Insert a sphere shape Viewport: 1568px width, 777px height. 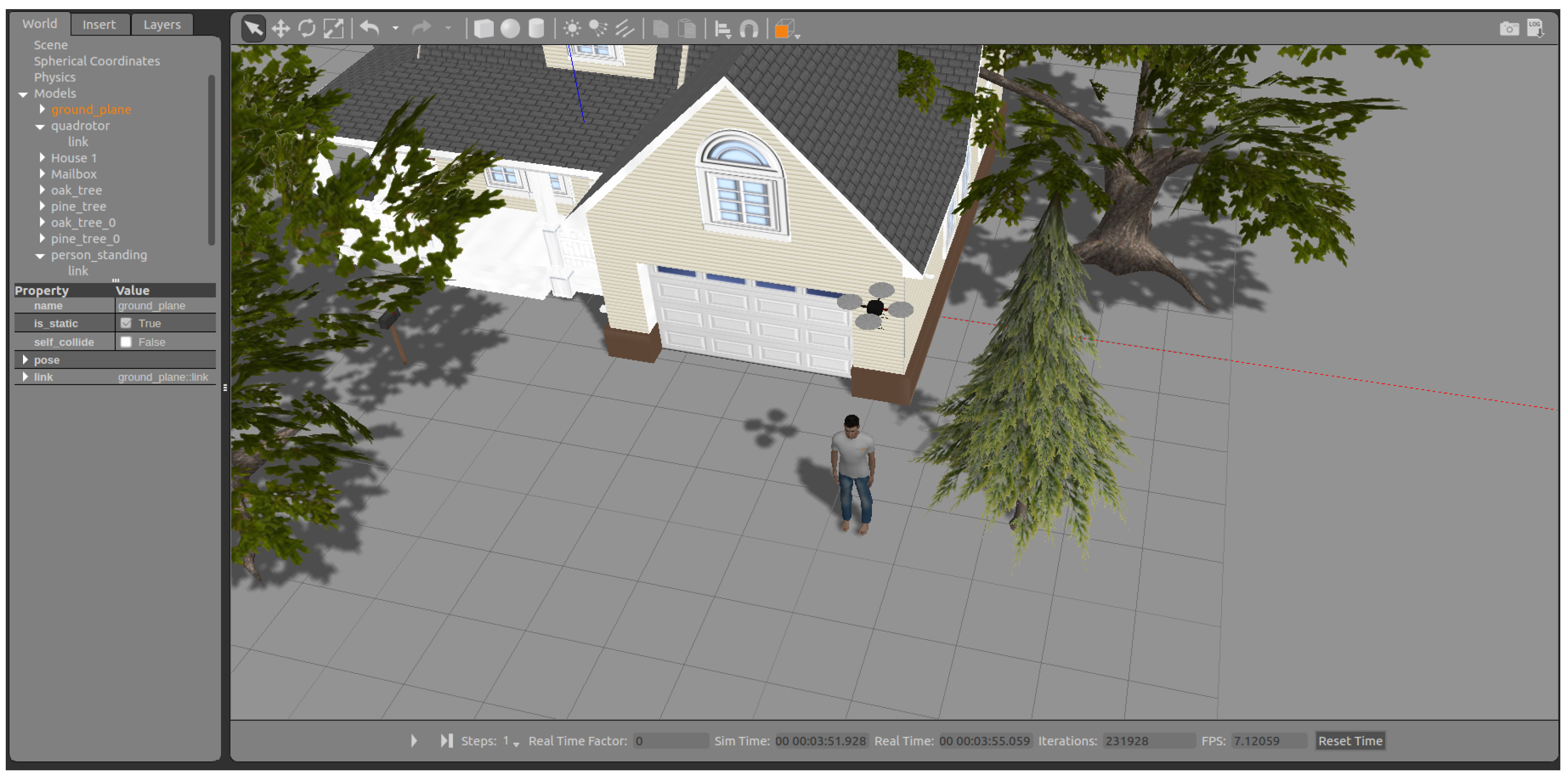click(x=510, y=28)
